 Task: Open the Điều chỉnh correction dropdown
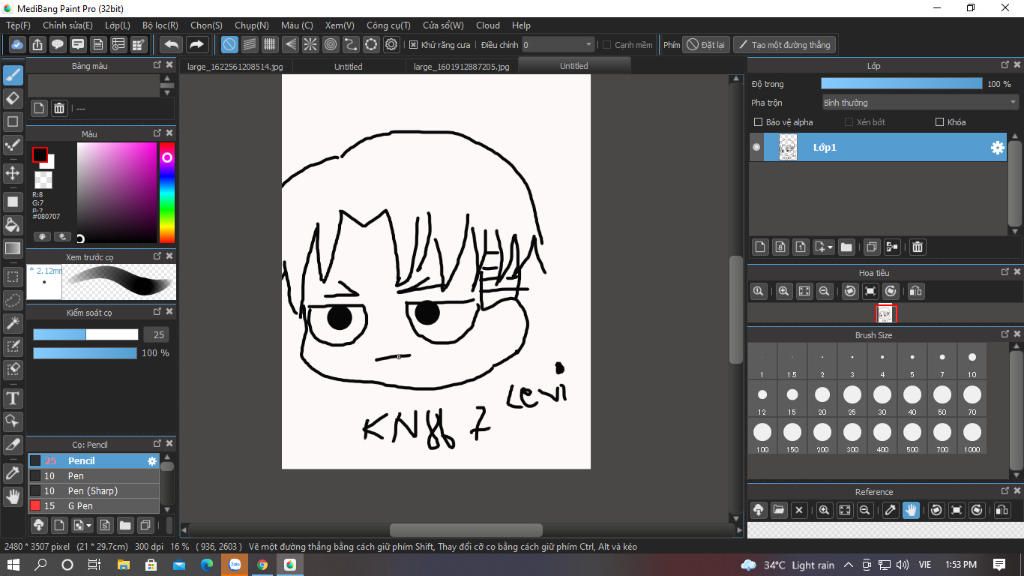click(x=558, y=44)
